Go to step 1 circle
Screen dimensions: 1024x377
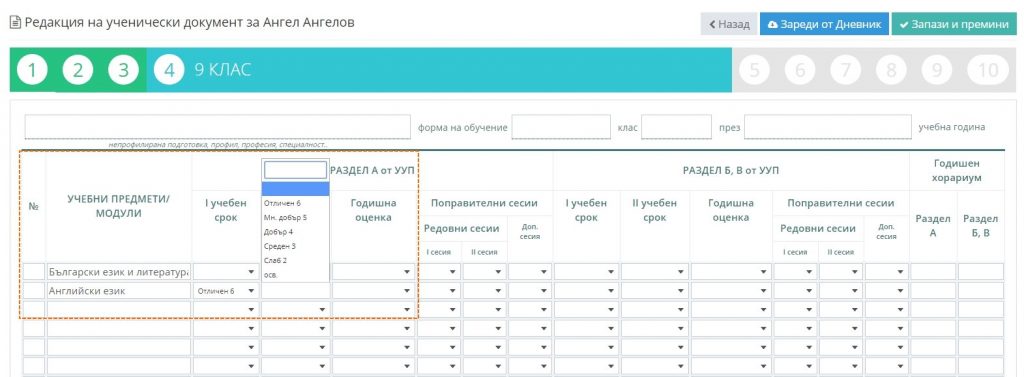click(x=32, y=70)
